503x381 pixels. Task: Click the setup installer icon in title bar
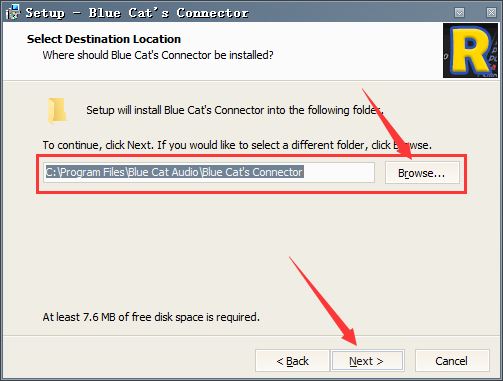[13, 12]
